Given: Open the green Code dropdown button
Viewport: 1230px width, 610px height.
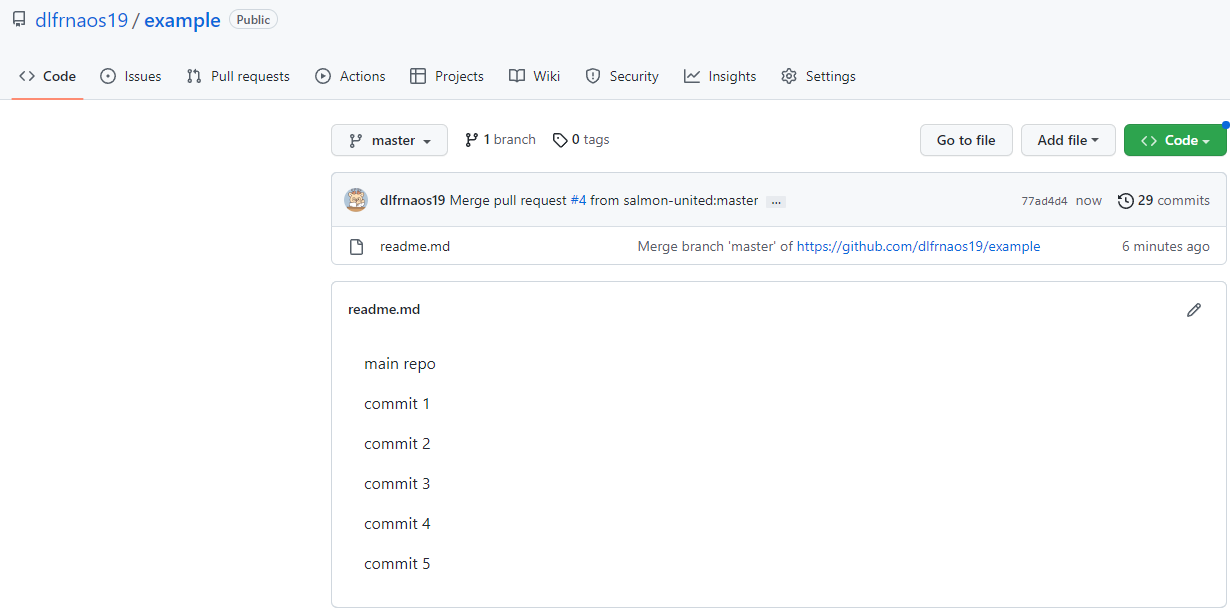Looking at the screenshot, I should click(1175, 140).
